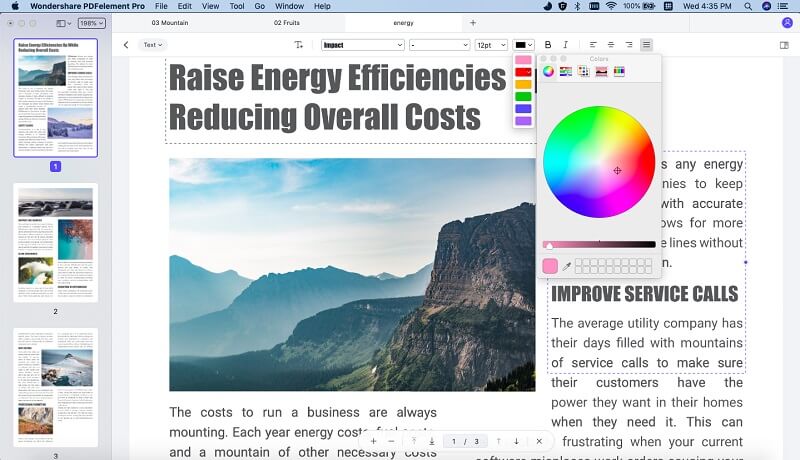800x460 pixels.
Task: Open the 12pt font size dropdown
Action: pyautogui.click(x=491, y=45)
